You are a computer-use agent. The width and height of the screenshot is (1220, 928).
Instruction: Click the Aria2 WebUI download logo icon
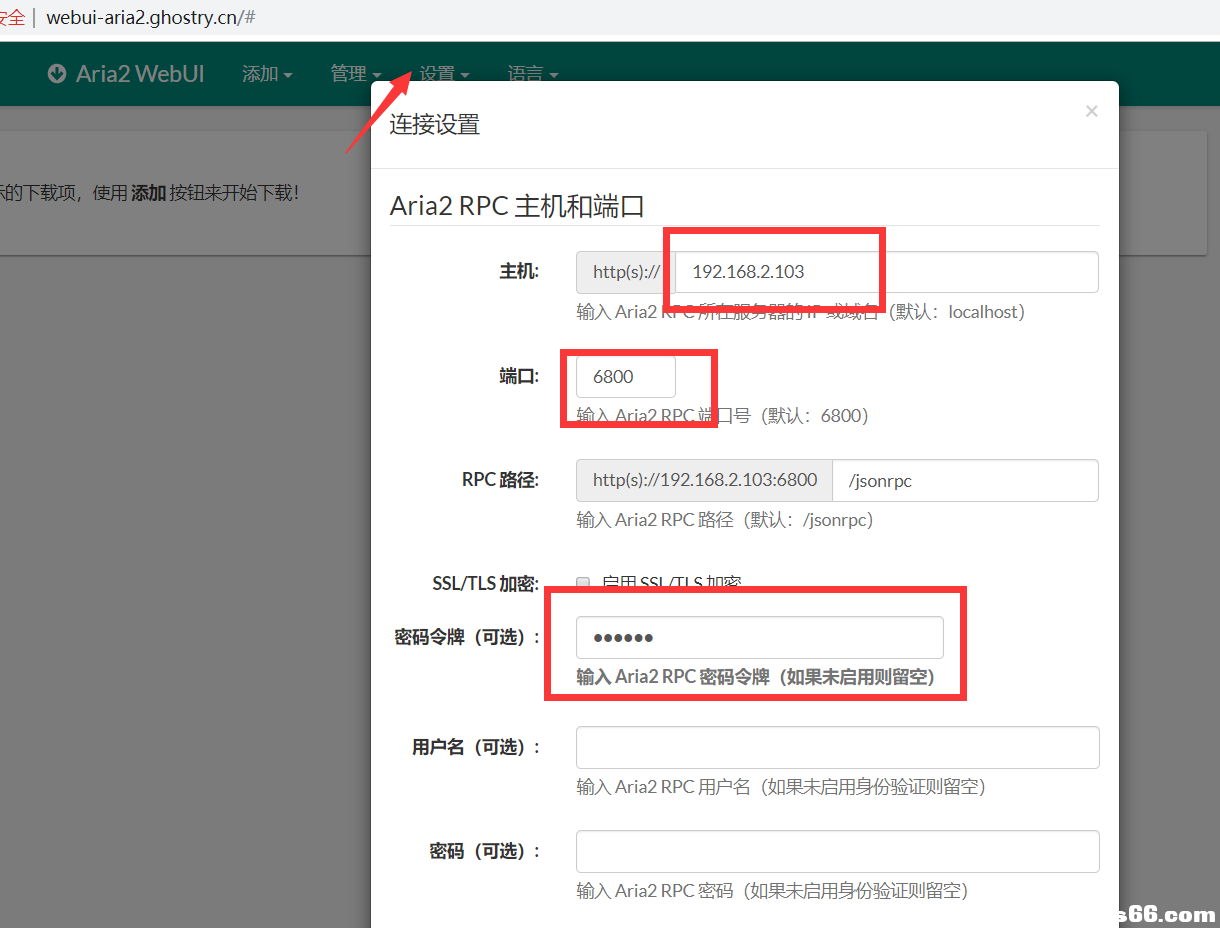(x=57, y=74)
